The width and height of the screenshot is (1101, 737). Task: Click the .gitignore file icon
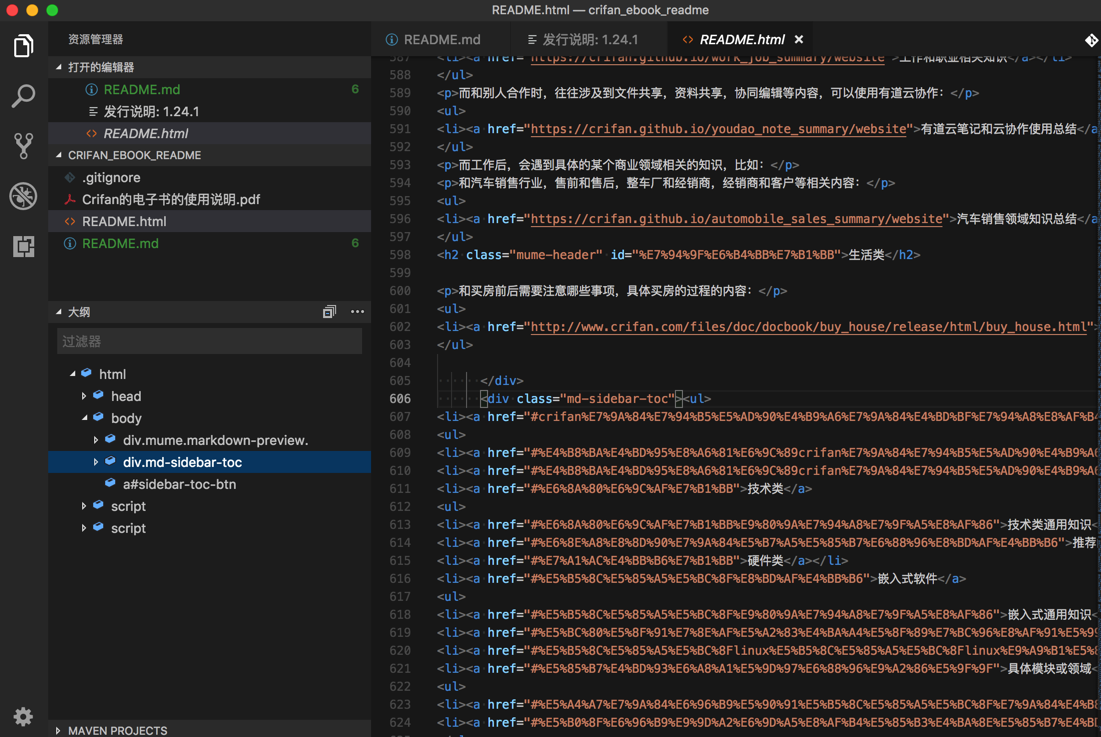[x=70, y=178]
